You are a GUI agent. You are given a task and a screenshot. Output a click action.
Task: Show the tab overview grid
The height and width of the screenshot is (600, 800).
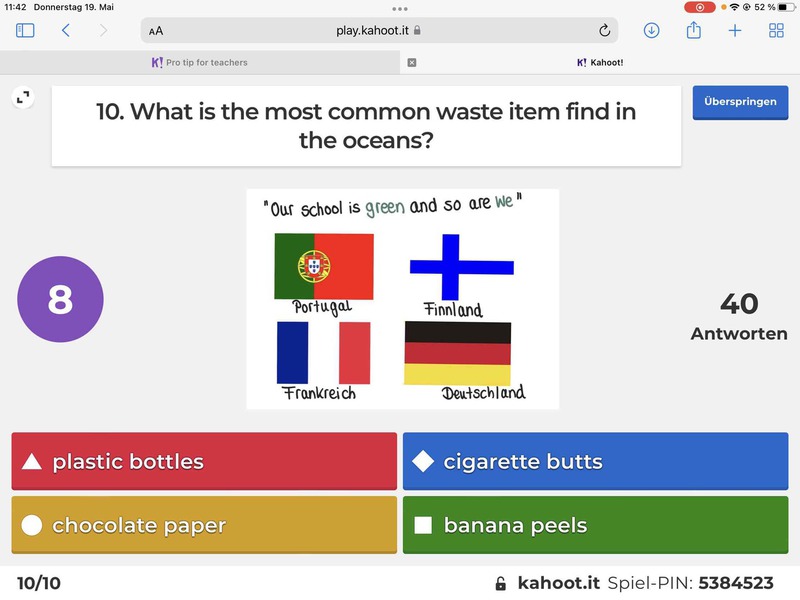(x=776, y=30)
